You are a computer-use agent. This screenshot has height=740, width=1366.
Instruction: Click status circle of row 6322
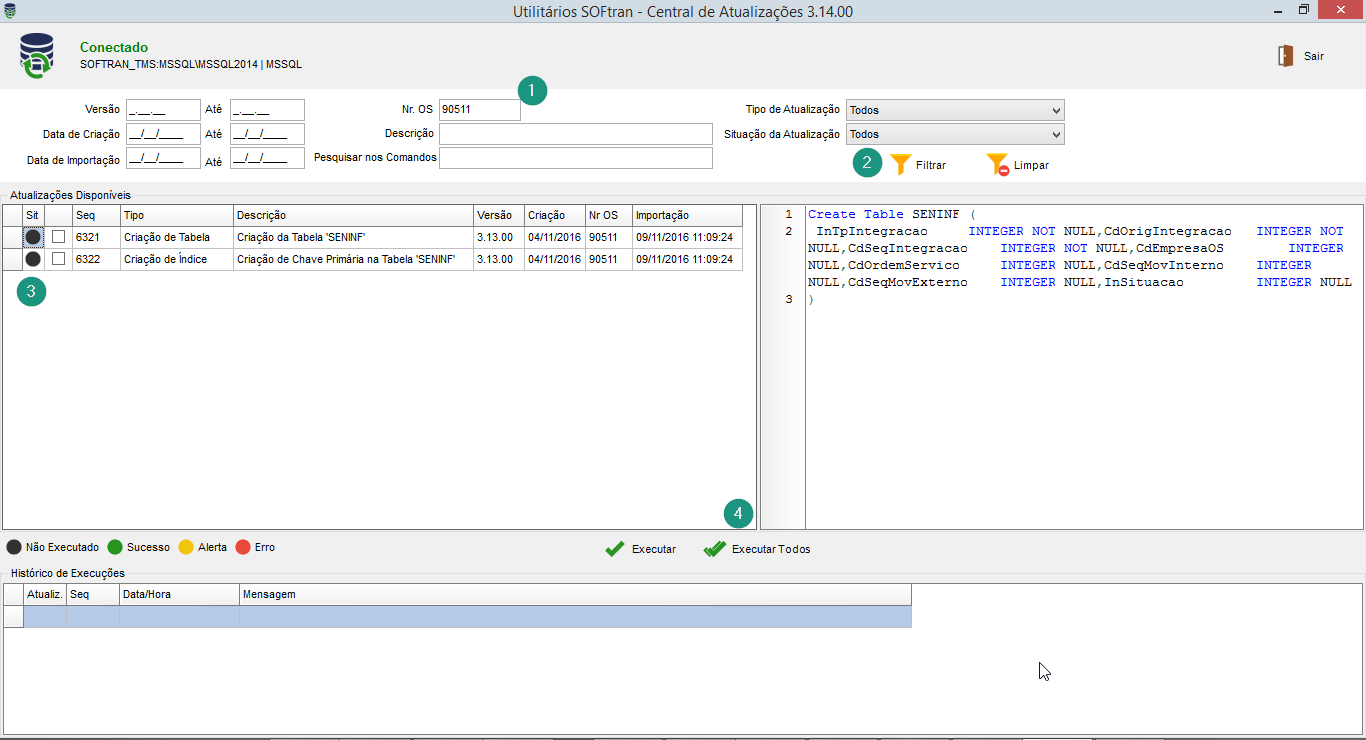coord(33,259)
